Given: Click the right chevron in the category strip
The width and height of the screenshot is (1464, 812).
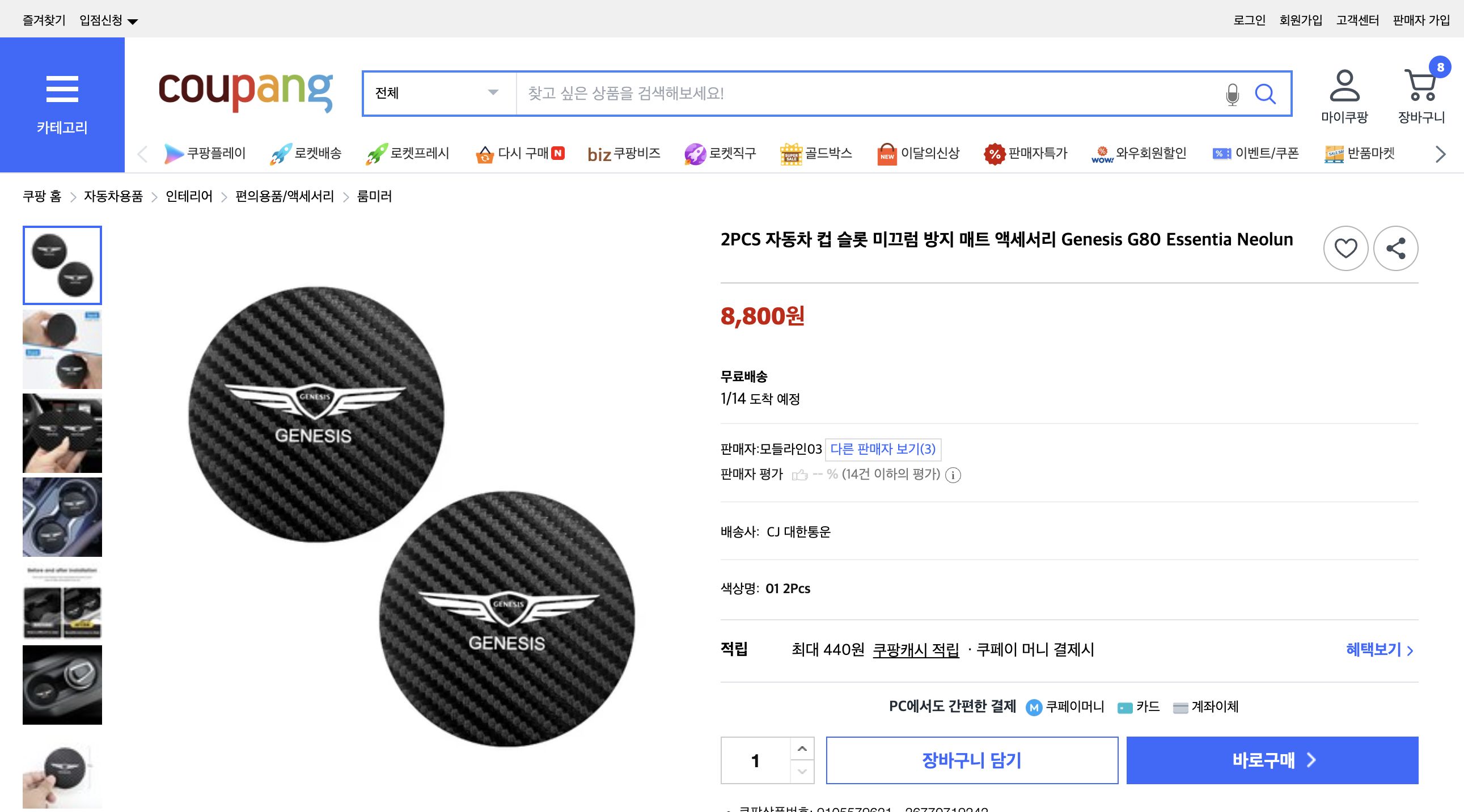Looking at the screenshot, I should click(1440, 154).
